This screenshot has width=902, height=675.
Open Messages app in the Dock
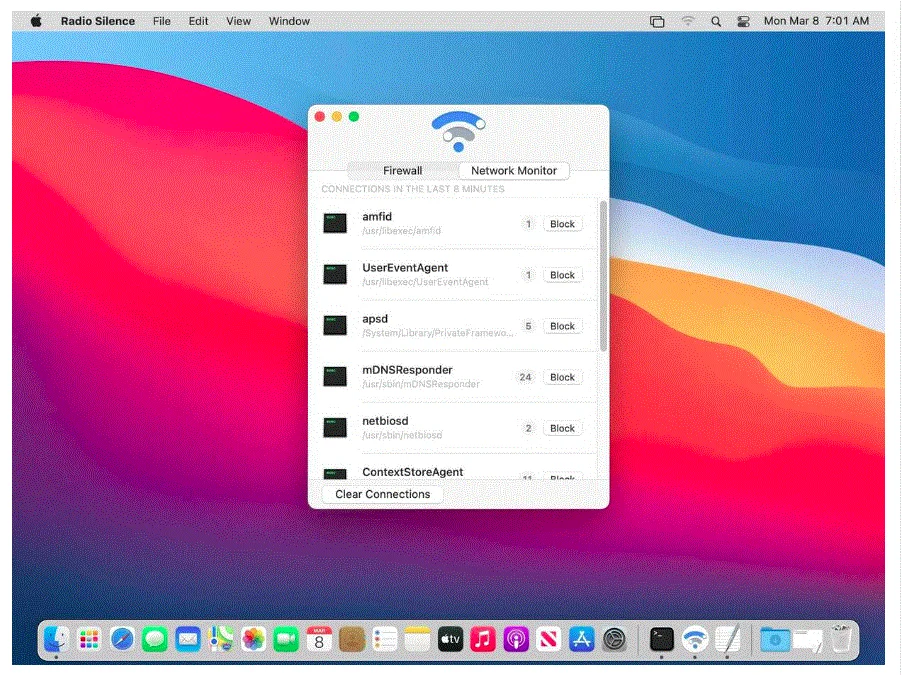[155, 639]
